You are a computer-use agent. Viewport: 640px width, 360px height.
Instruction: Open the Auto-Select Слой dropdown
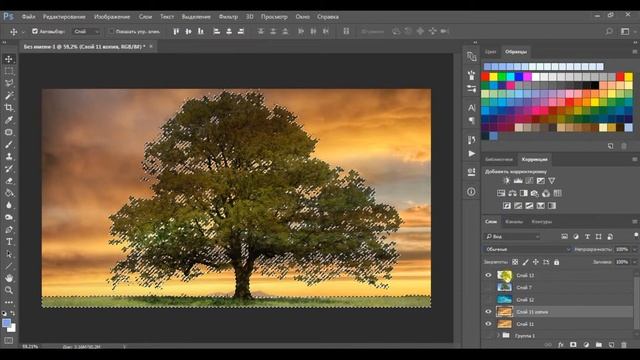pos(87,31)
